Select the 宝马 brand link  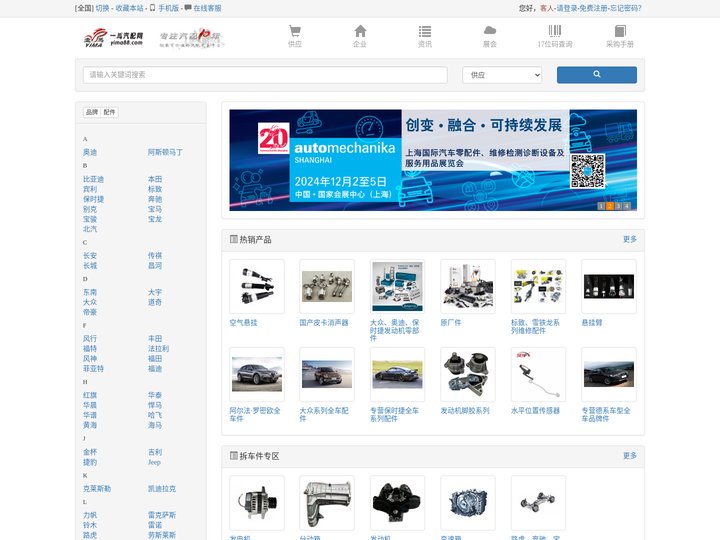(155, 209)
